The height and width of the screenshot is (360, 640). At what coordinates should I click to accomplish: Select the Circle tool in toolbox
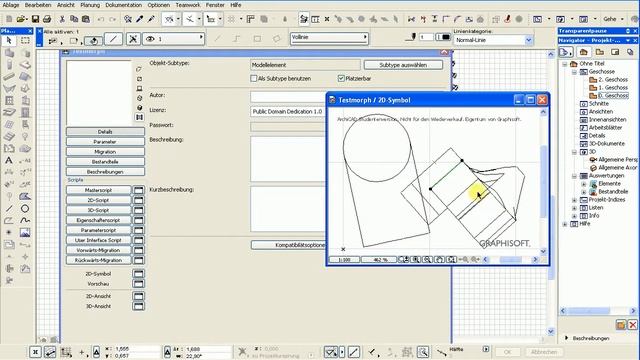coord(25,209)
